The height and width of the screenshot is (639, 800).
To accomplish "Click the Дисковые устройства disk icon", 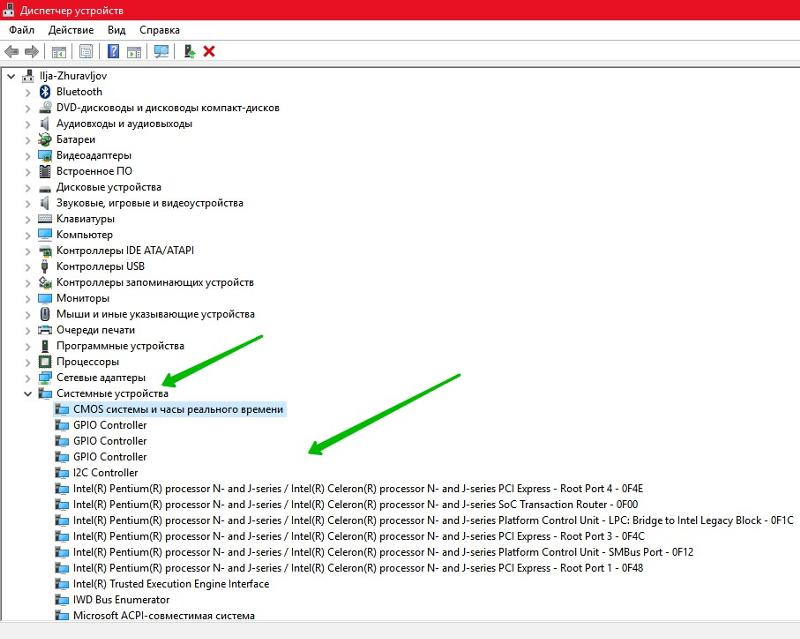I will (x=45, y=188).
